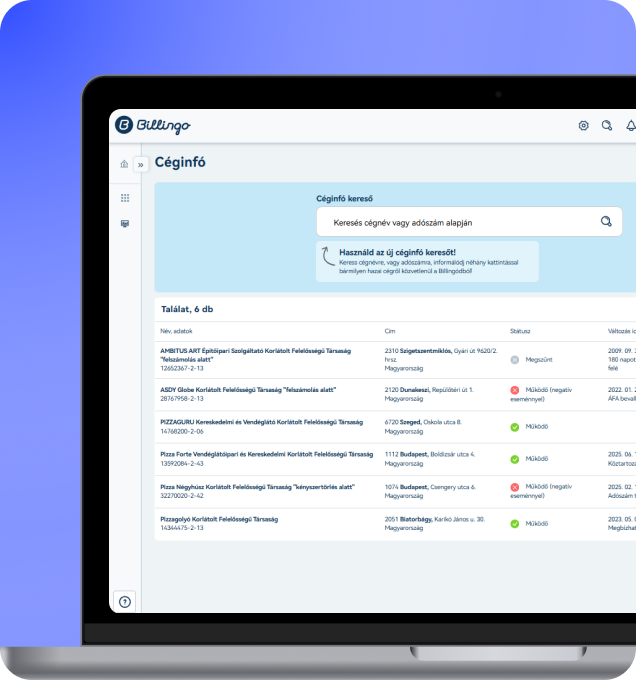The image size is (636, 680).
Task: Click the 'Név, adatok' column header
Action: click(x=176, y=331)
